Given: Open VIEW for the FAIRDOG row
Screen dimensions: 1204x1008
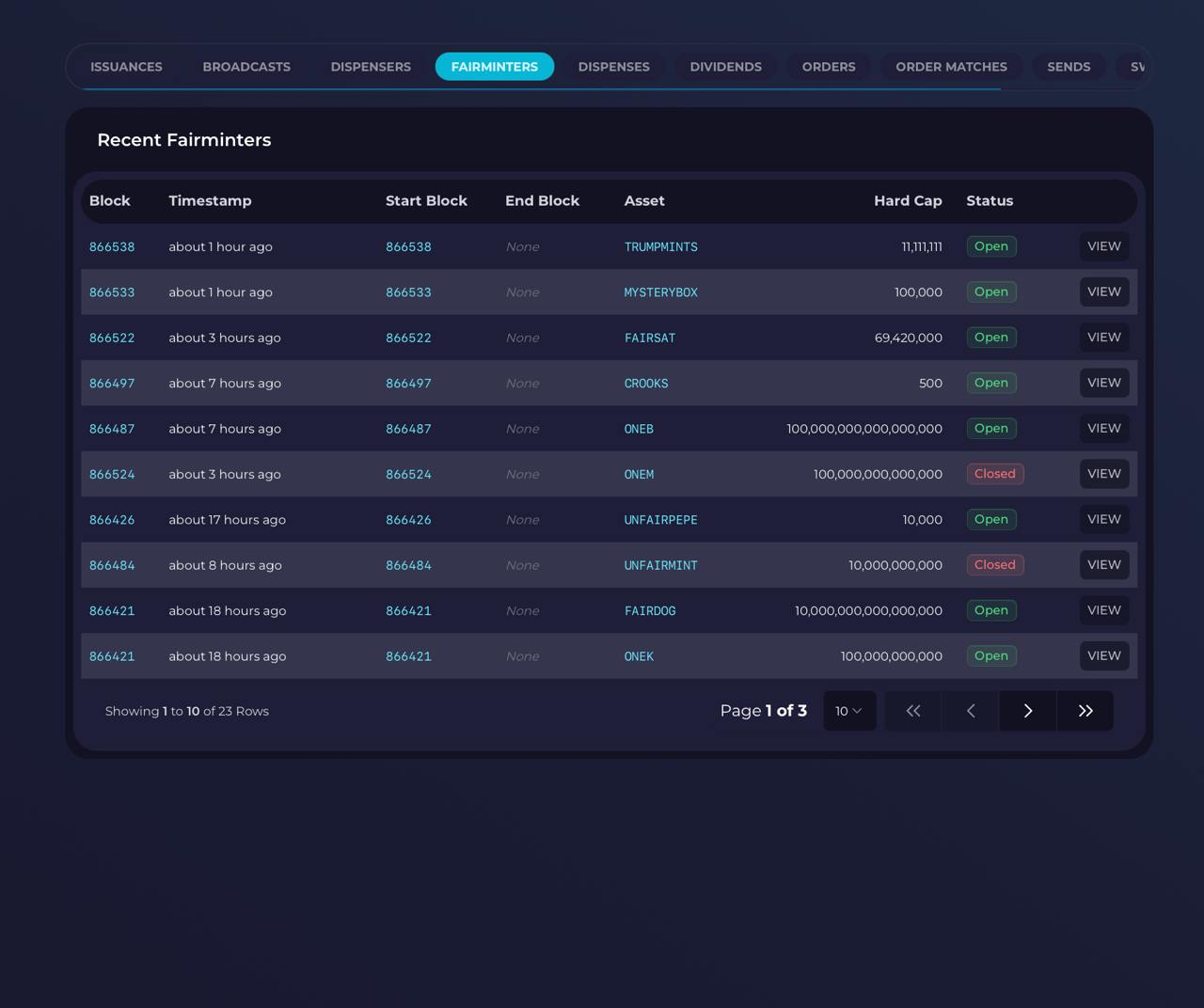Looking at the screenshot, I should [1104, 610].
